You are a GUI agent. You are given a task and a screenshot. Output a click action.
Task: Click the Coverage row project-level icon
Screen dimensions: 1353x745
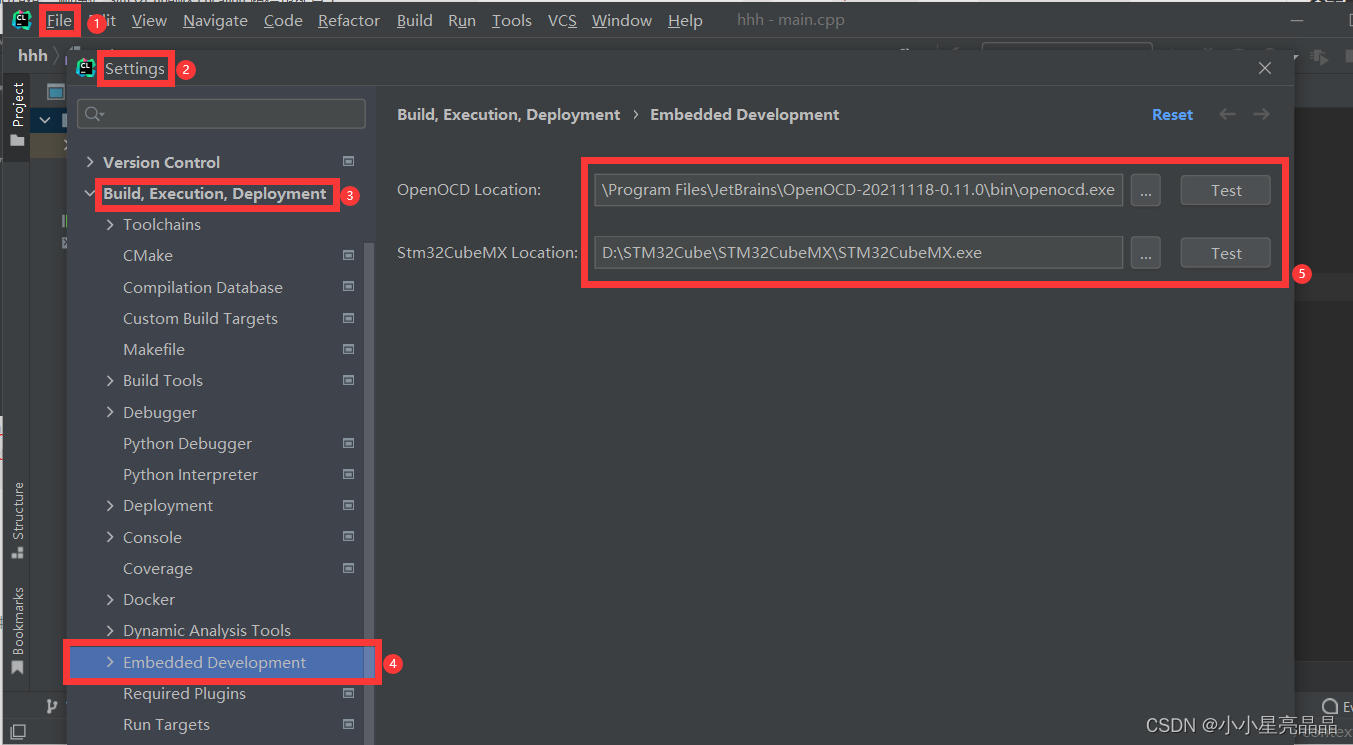coord(348,568)
